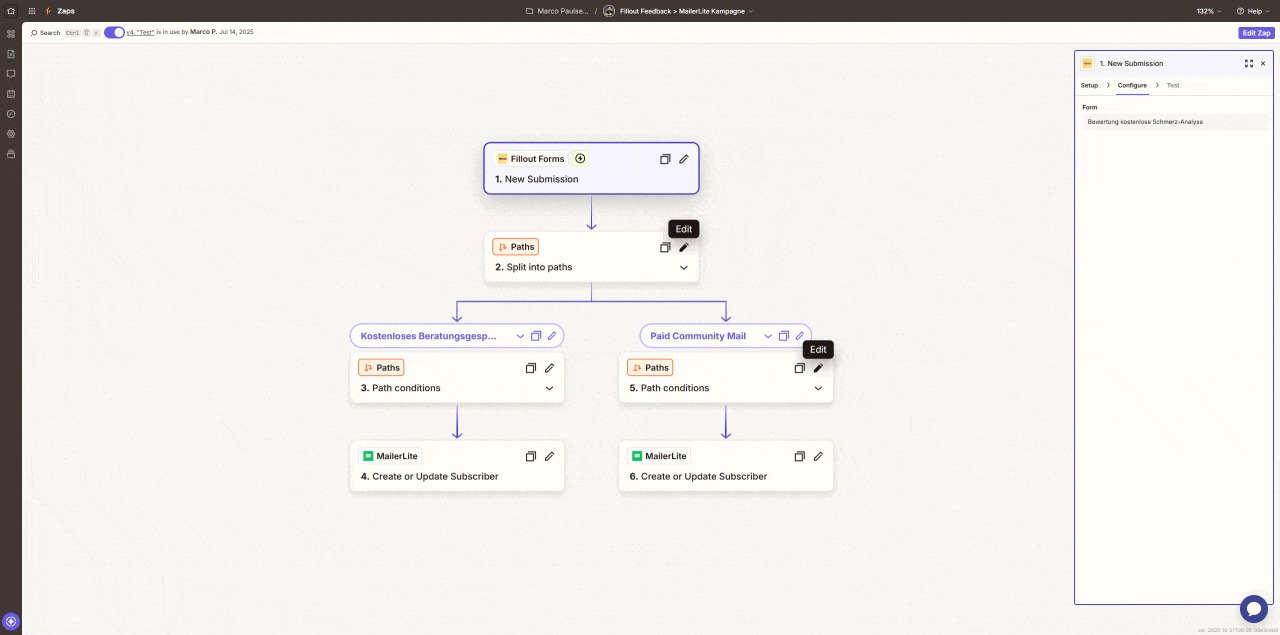Expand the New Submission panel to fullscreen
Image resolution: width=1280 pixels, height=635 pixels.
point(1248,63)
